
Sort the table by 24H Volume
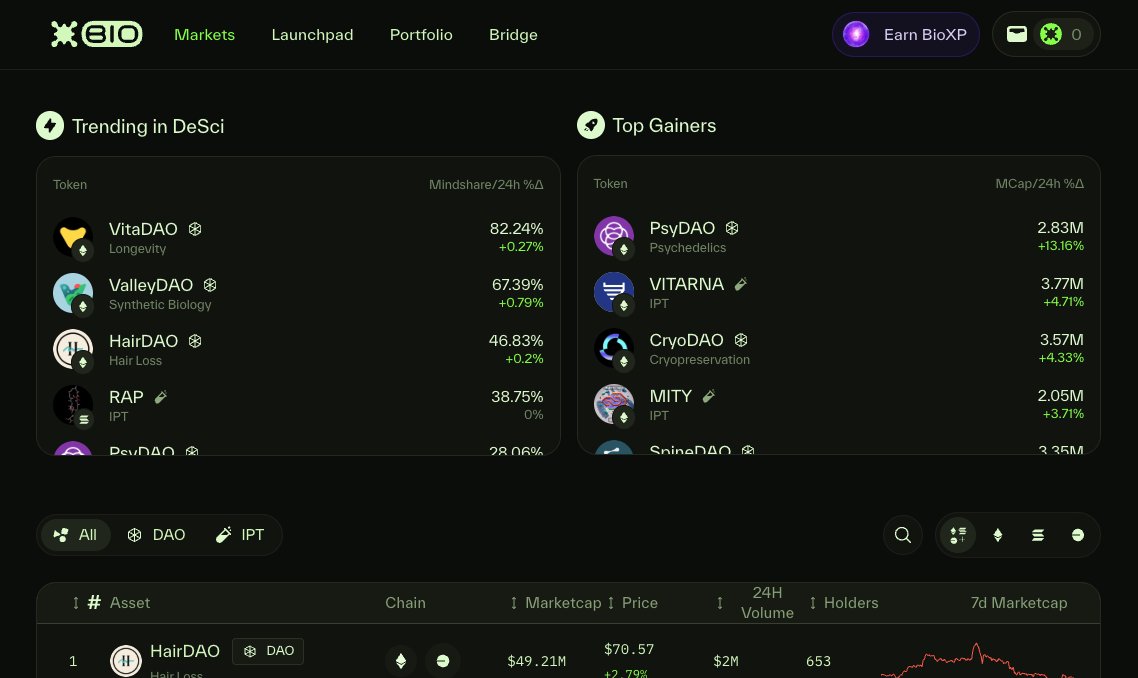(755, 603)
